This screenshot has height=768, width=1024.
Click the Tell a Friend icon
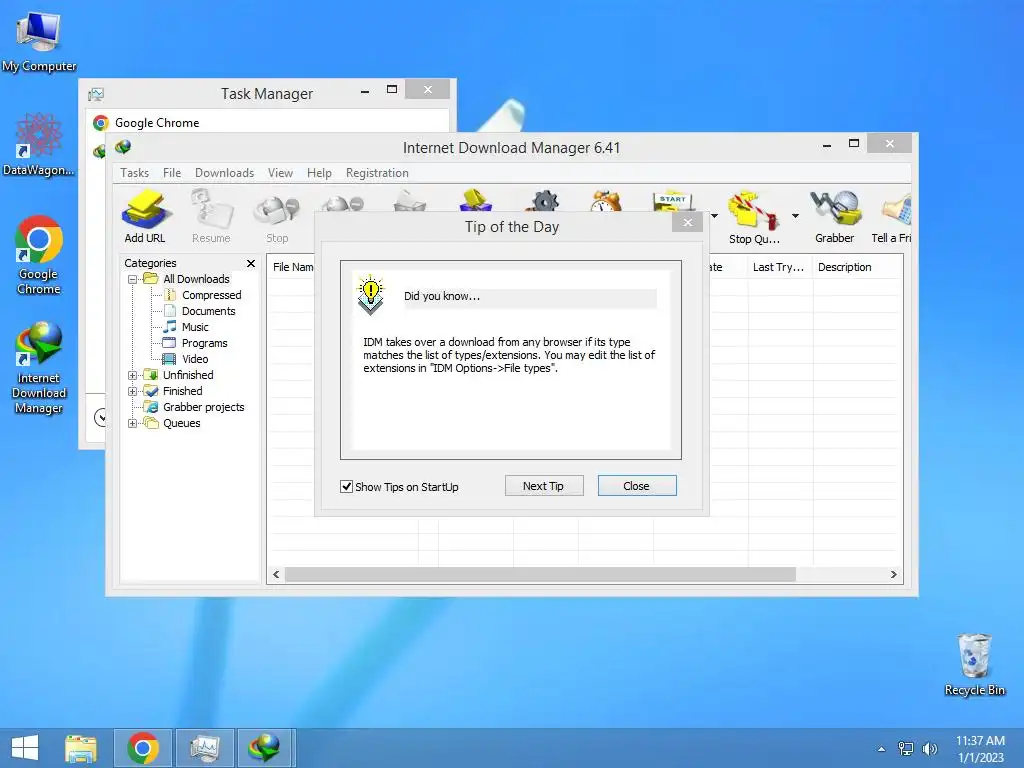coord(892,216)
